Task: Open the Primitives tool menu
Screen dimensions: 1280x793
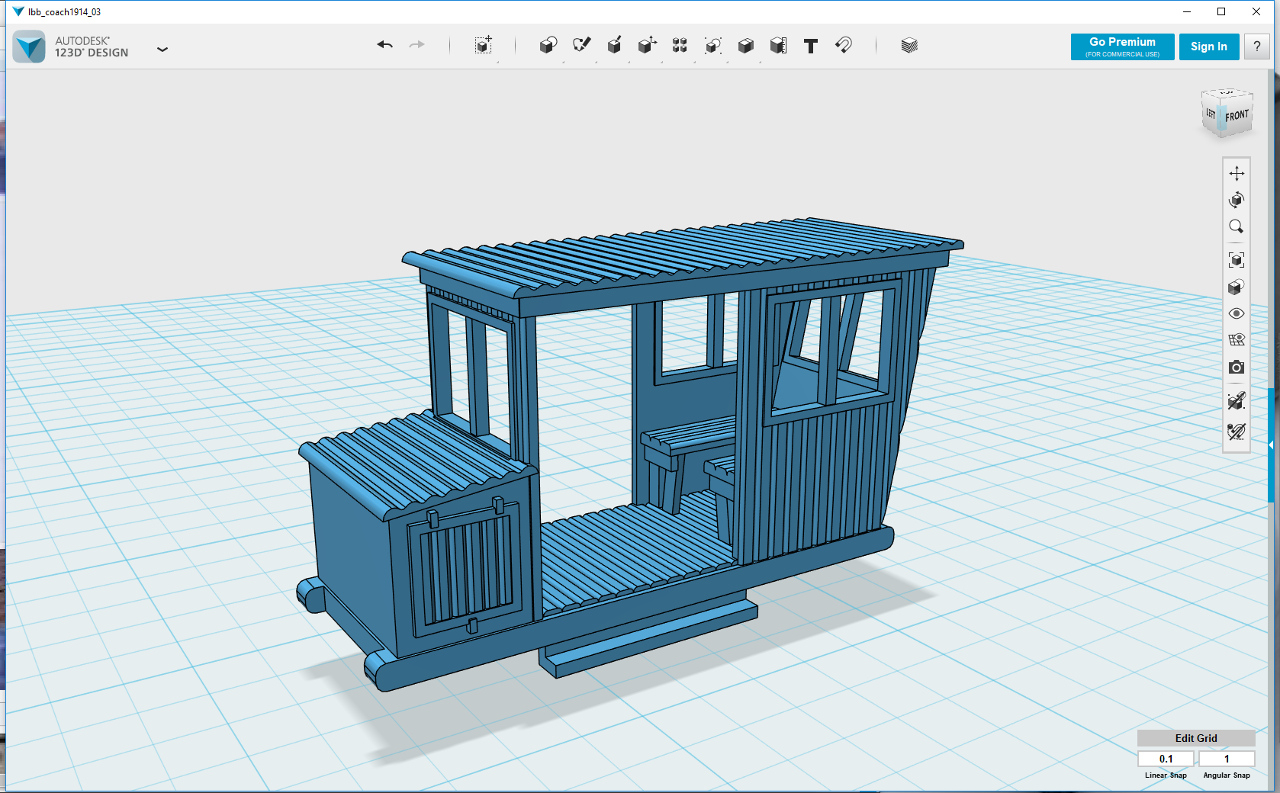Action: click(548, 45)
